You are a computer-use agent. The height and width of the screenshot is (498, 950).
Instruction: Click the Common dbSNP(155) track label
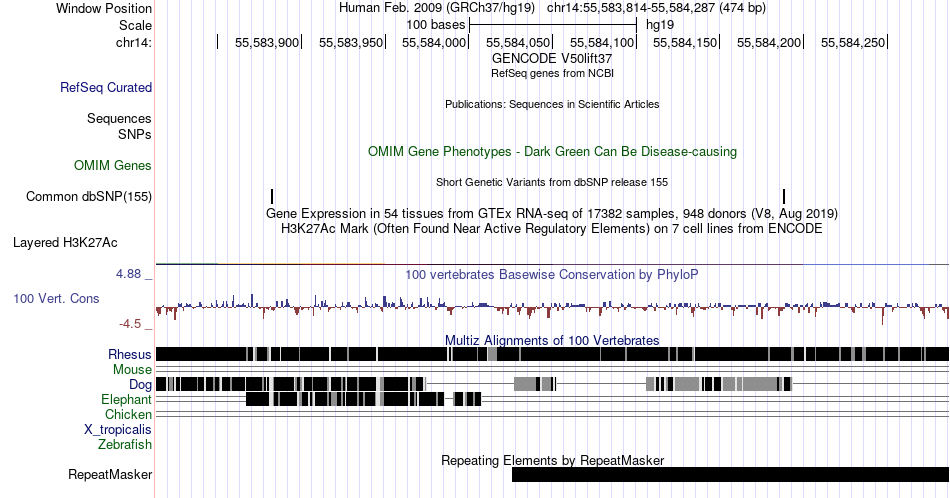89,196
